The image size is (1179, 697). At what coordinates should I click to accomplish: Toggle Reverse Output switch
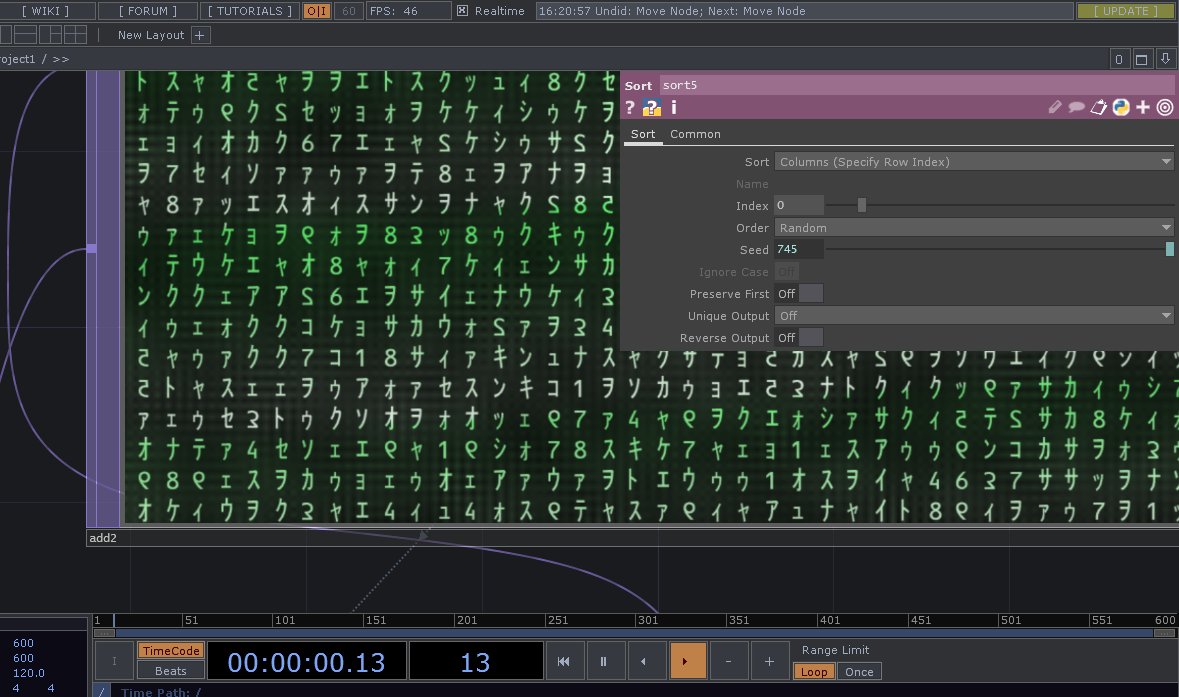point(799,338)
